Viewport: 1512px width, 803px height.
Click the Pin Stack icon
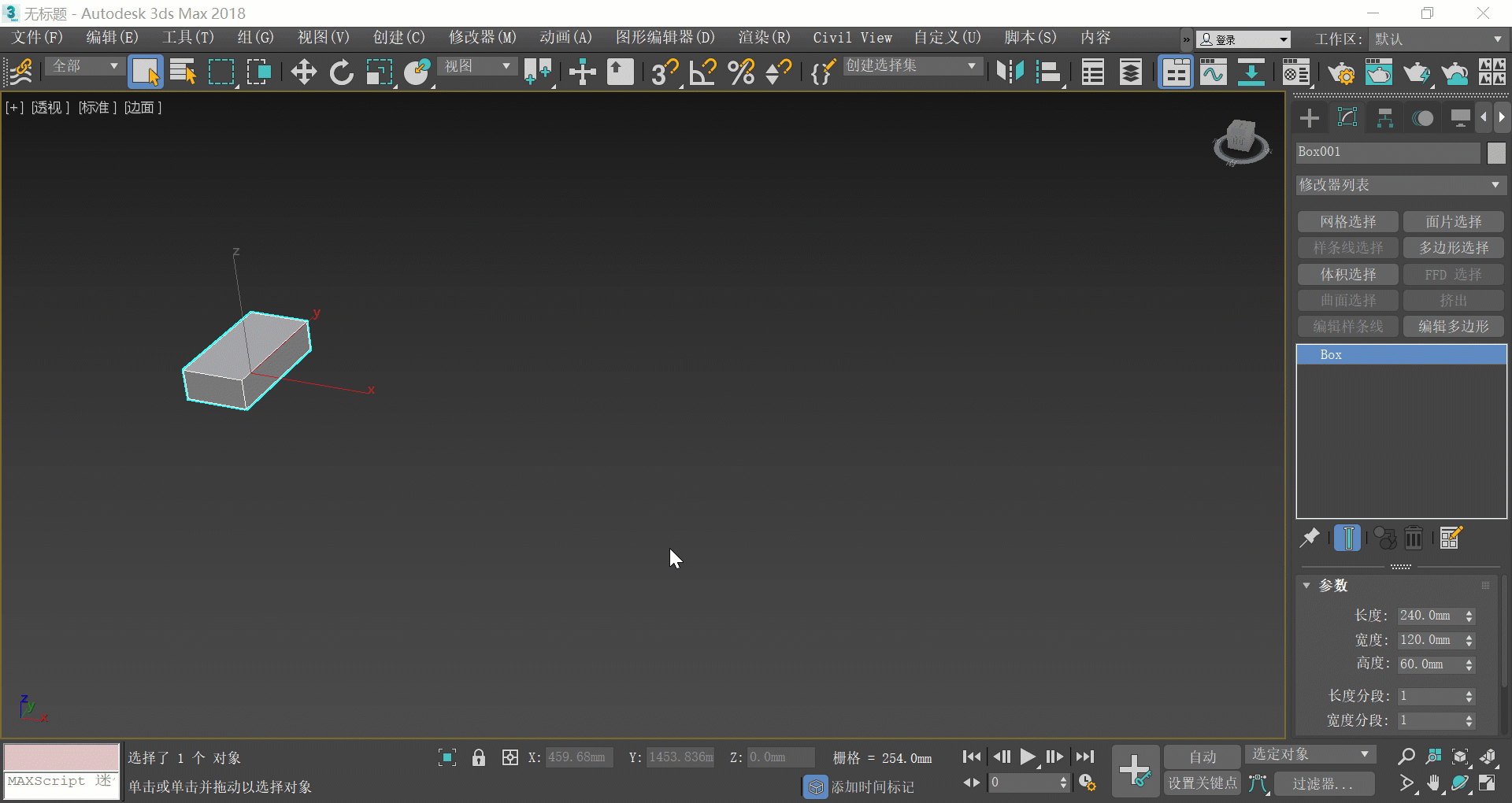coord(1310,538)
